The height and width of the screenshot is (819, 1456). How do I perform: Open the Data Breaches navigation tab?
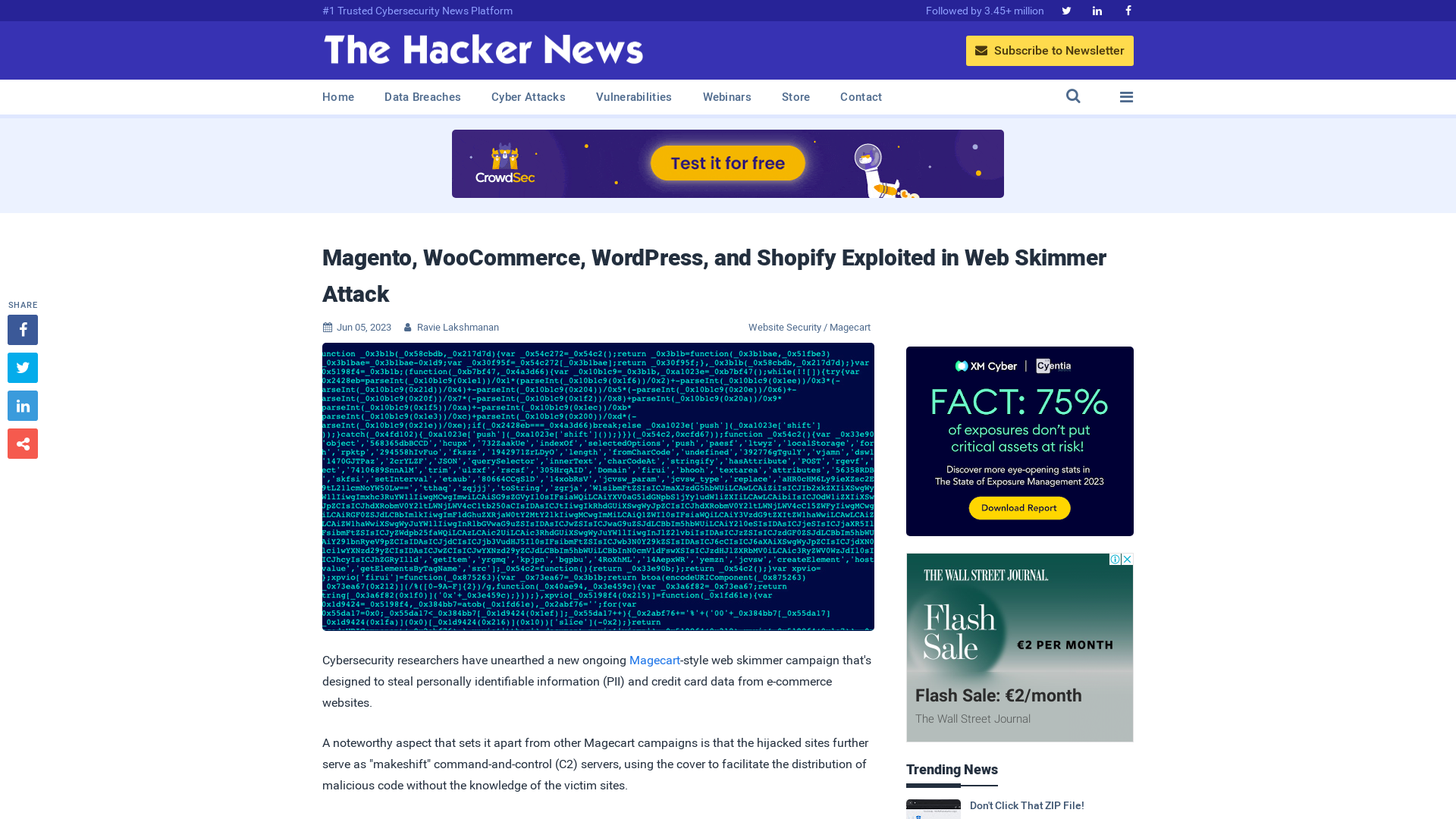tap(422, 96)
